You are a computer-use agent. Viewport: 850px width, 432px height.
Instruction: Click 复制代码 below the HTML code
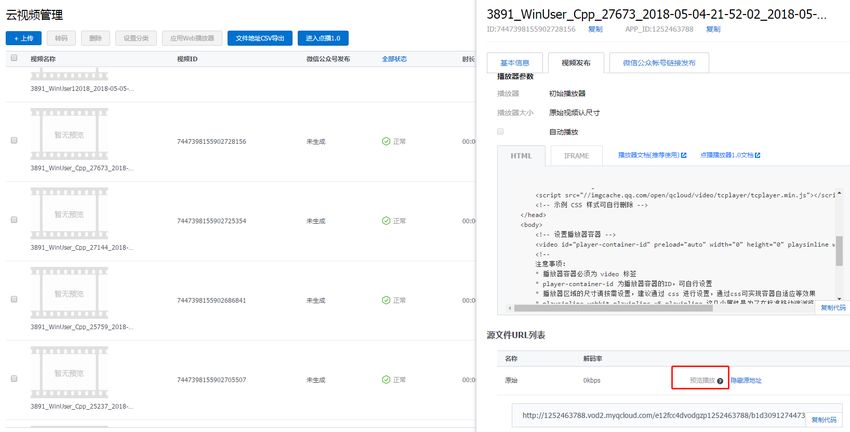click(833, 308)
